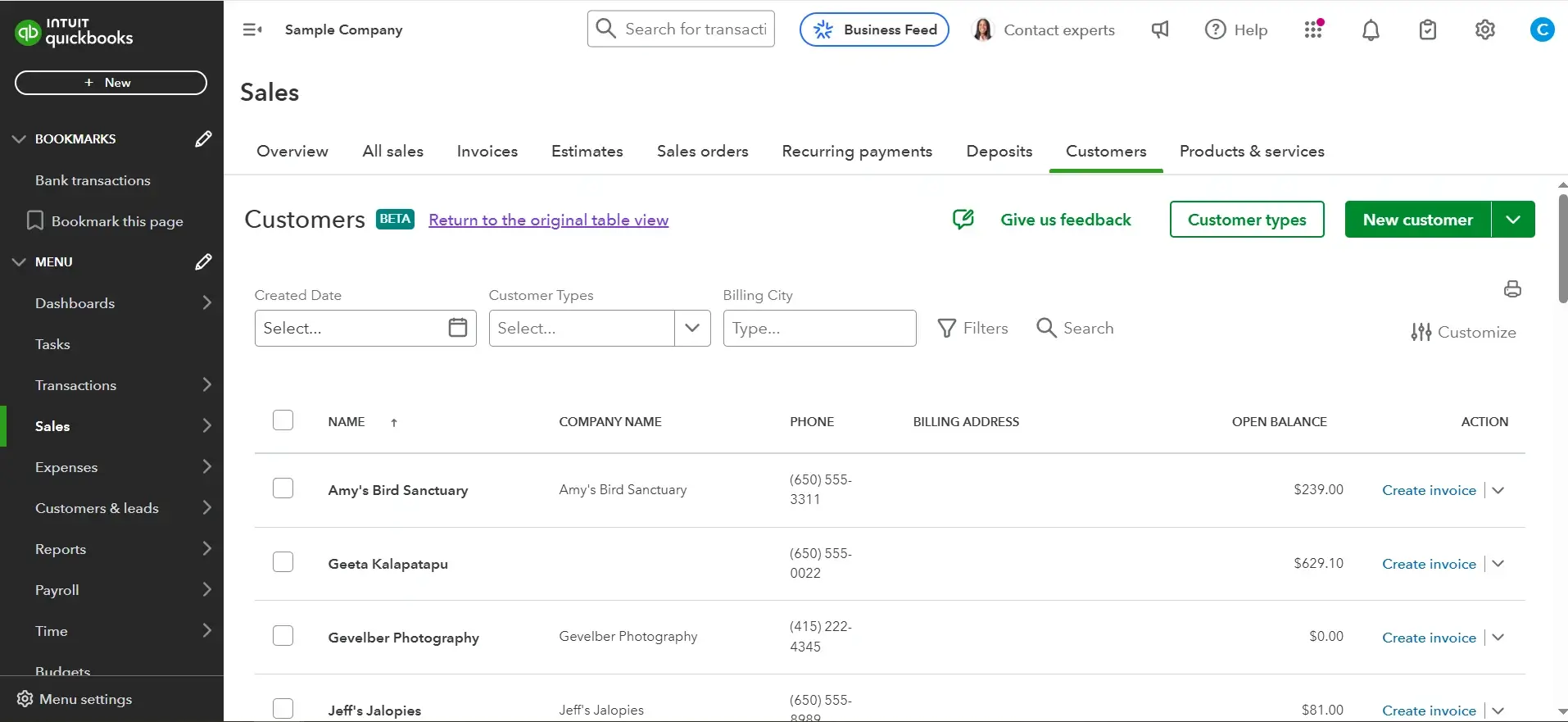Click the feedback pencil icon
This screenshot has height=722, width=1568.
tap(963, 219)
